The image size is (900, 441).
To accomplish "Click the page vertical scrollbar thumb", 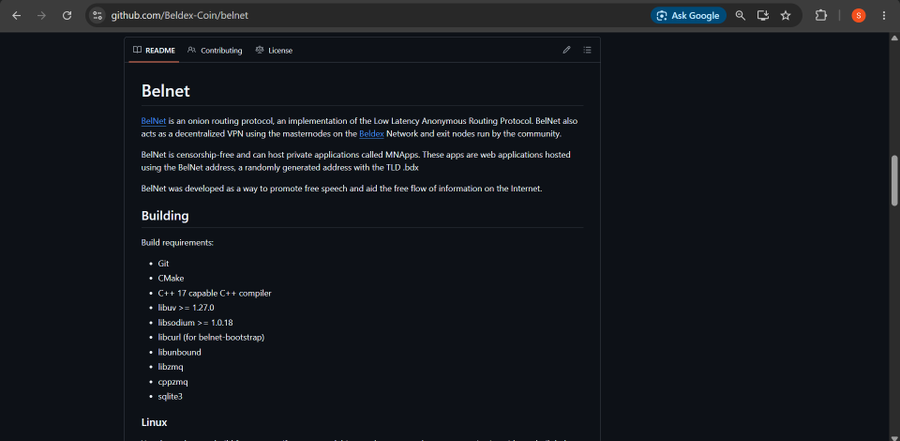I will click(894, 180).
